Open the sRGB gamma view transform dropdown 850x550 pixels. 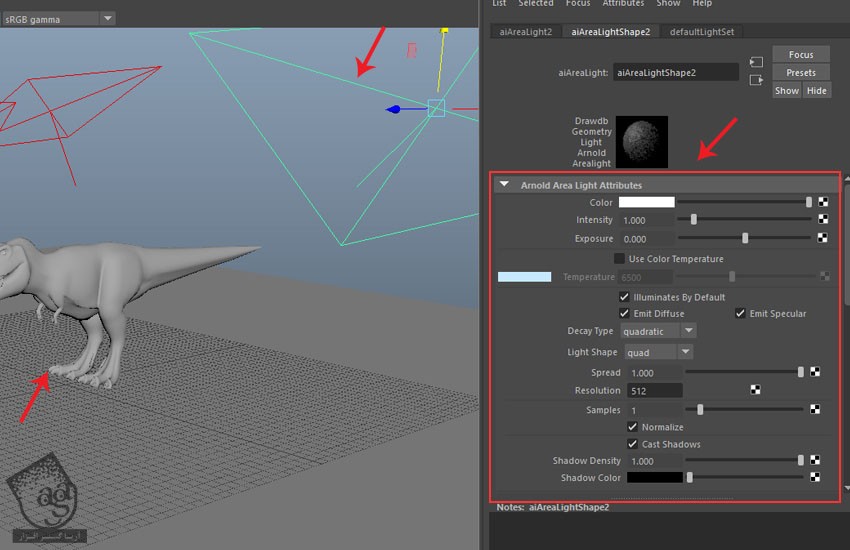pyautogui.click(x=58, y=19)
